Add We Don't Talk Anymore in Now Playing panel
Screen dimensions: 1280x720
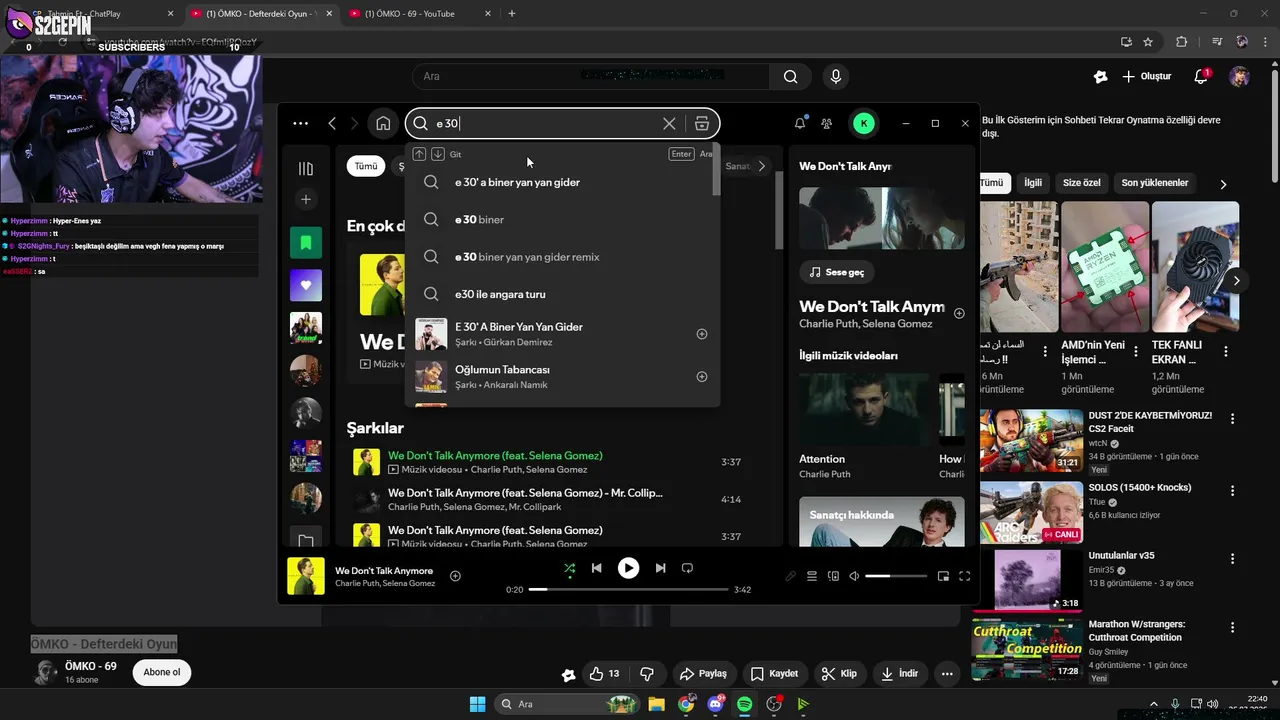pyautogui.click(x=959, y=313)
